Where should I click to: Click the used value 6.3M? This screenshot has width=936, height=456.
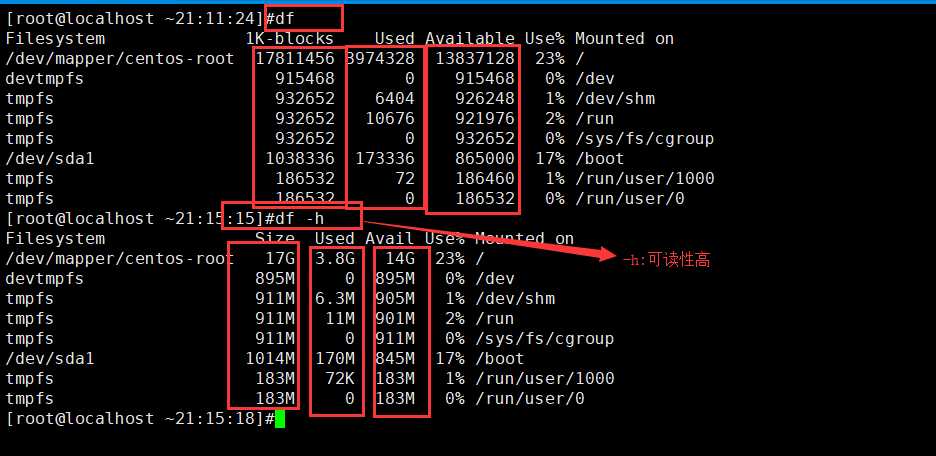point(335,298)
